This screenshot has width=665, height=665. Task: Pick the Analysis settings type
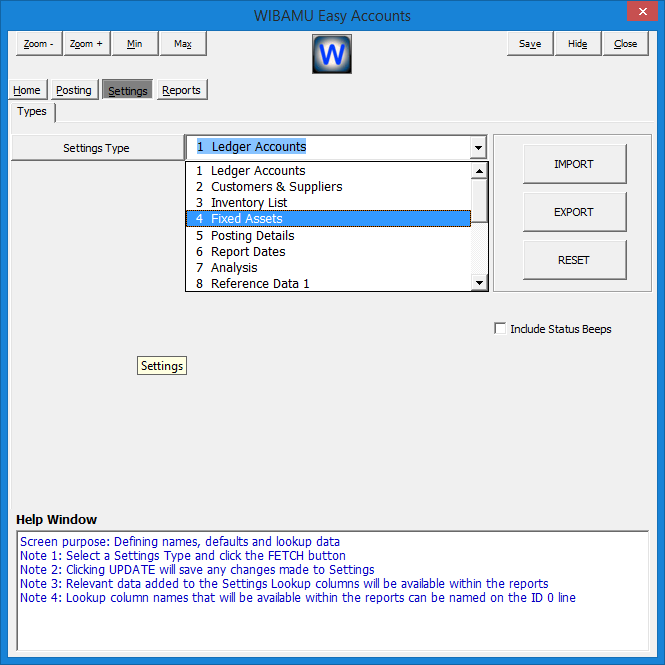tap(329, 268)
